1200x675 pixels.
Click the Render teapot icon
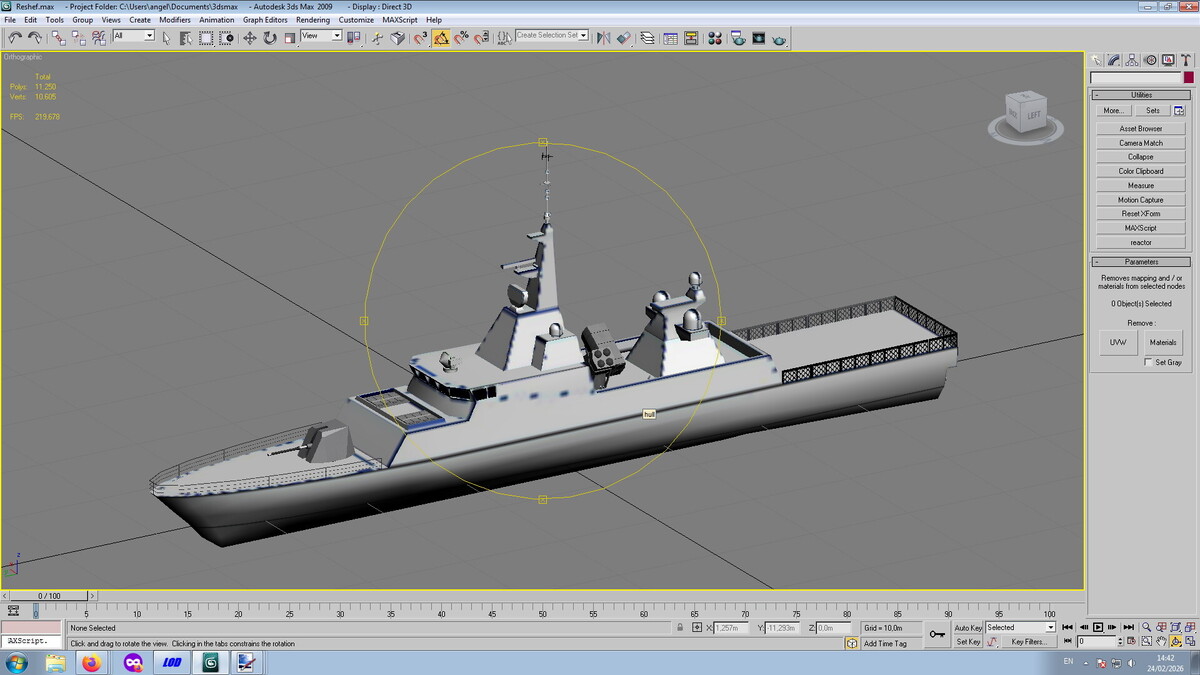pos(779,38)
